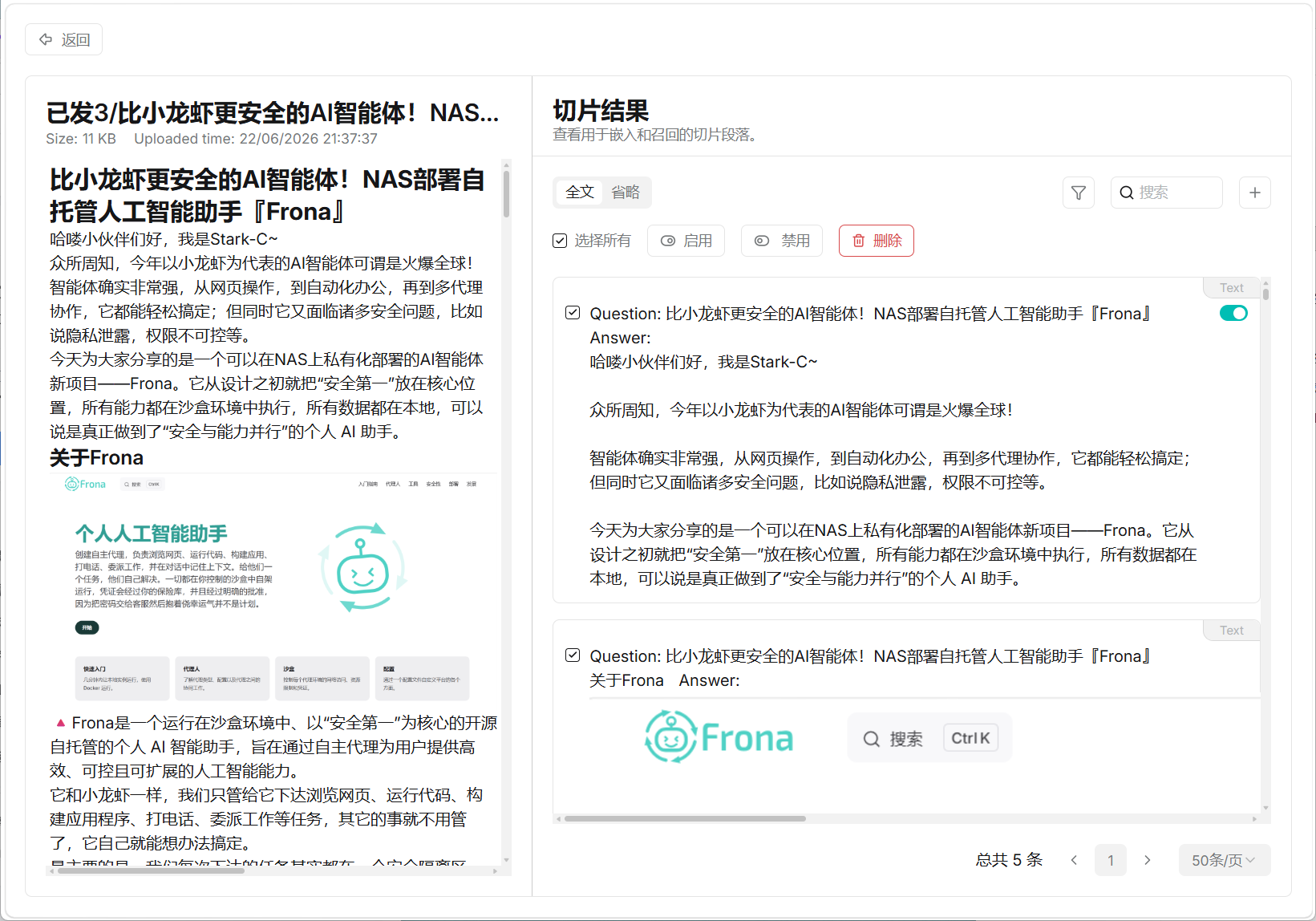The height and width of the screenshot is (921, 1316).
Task: Click the 禁用 disable button
Action: tap(782, 241)
